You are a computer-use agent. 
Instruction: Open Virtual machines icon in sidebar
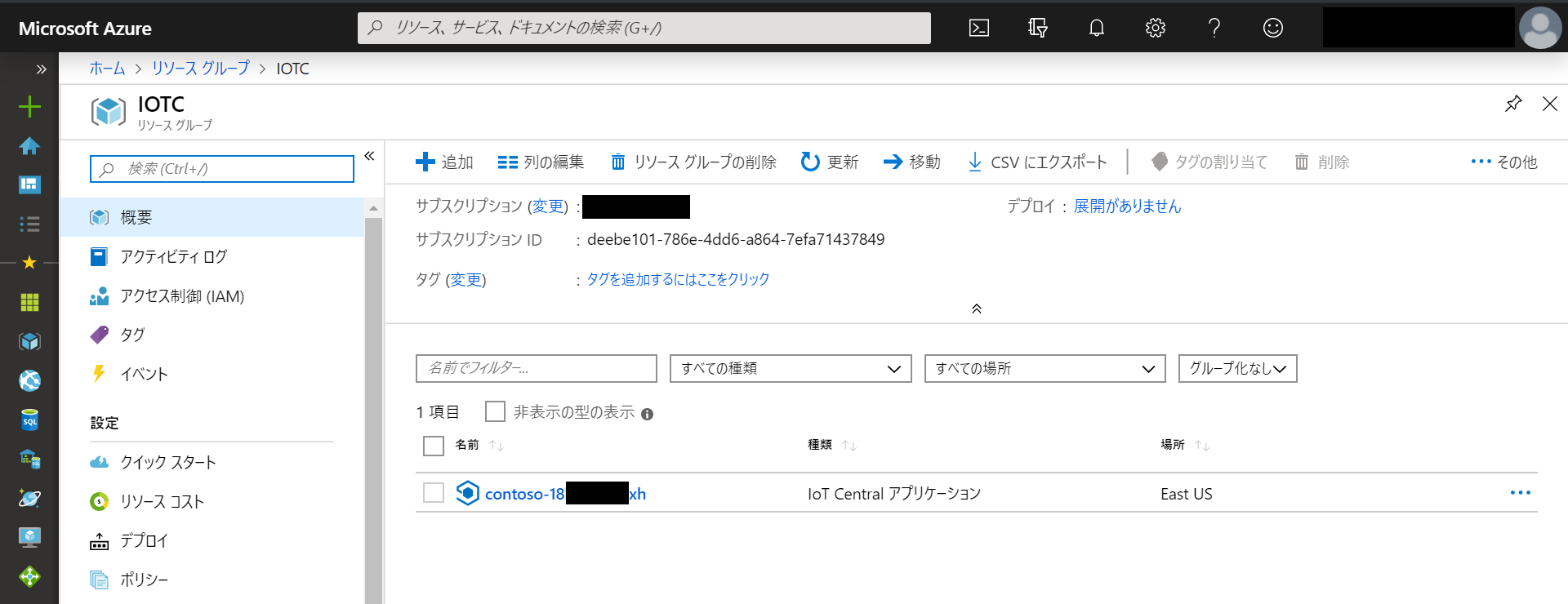click(29, 537)
